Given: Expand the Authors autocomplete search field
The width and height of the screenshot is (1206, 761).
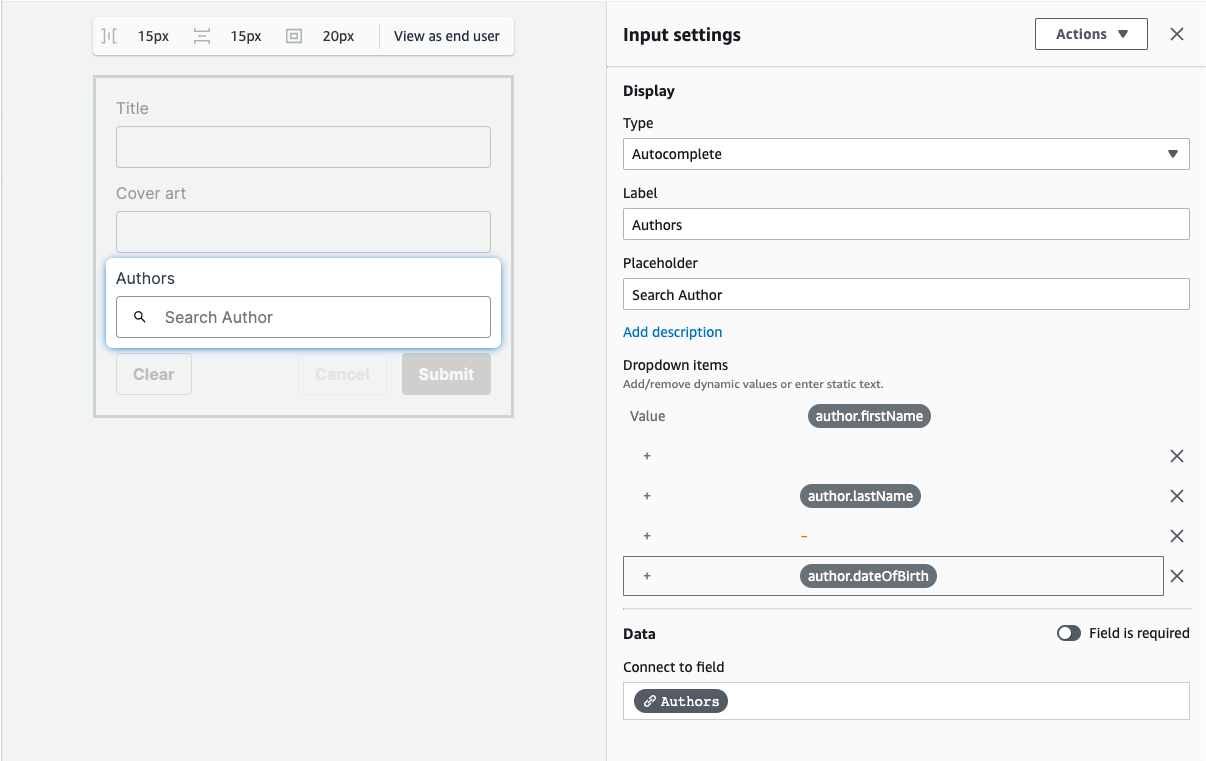Looking at the screenshot, I should click(x=303, y=317).
